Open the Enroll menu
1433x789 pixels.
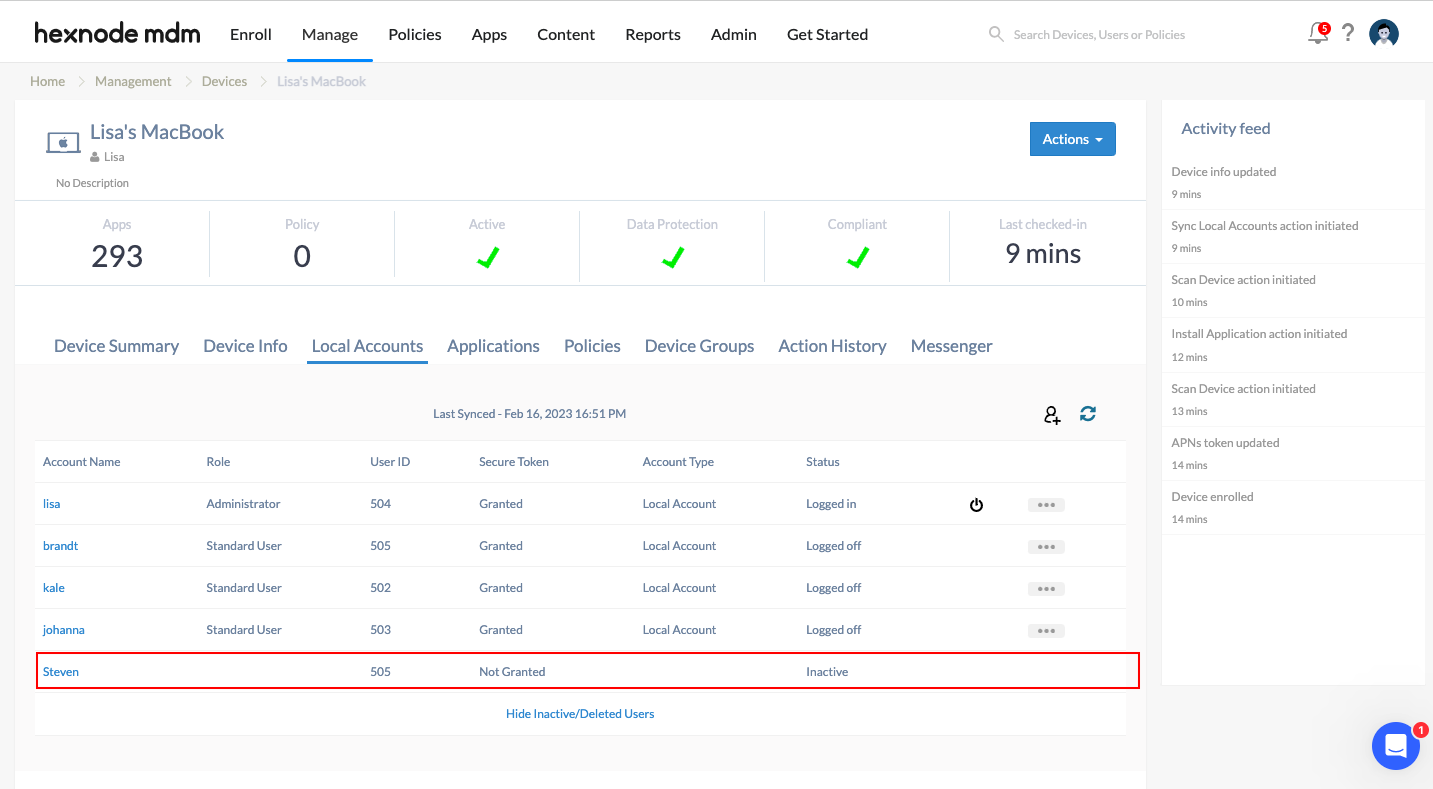tap(251, 34)
